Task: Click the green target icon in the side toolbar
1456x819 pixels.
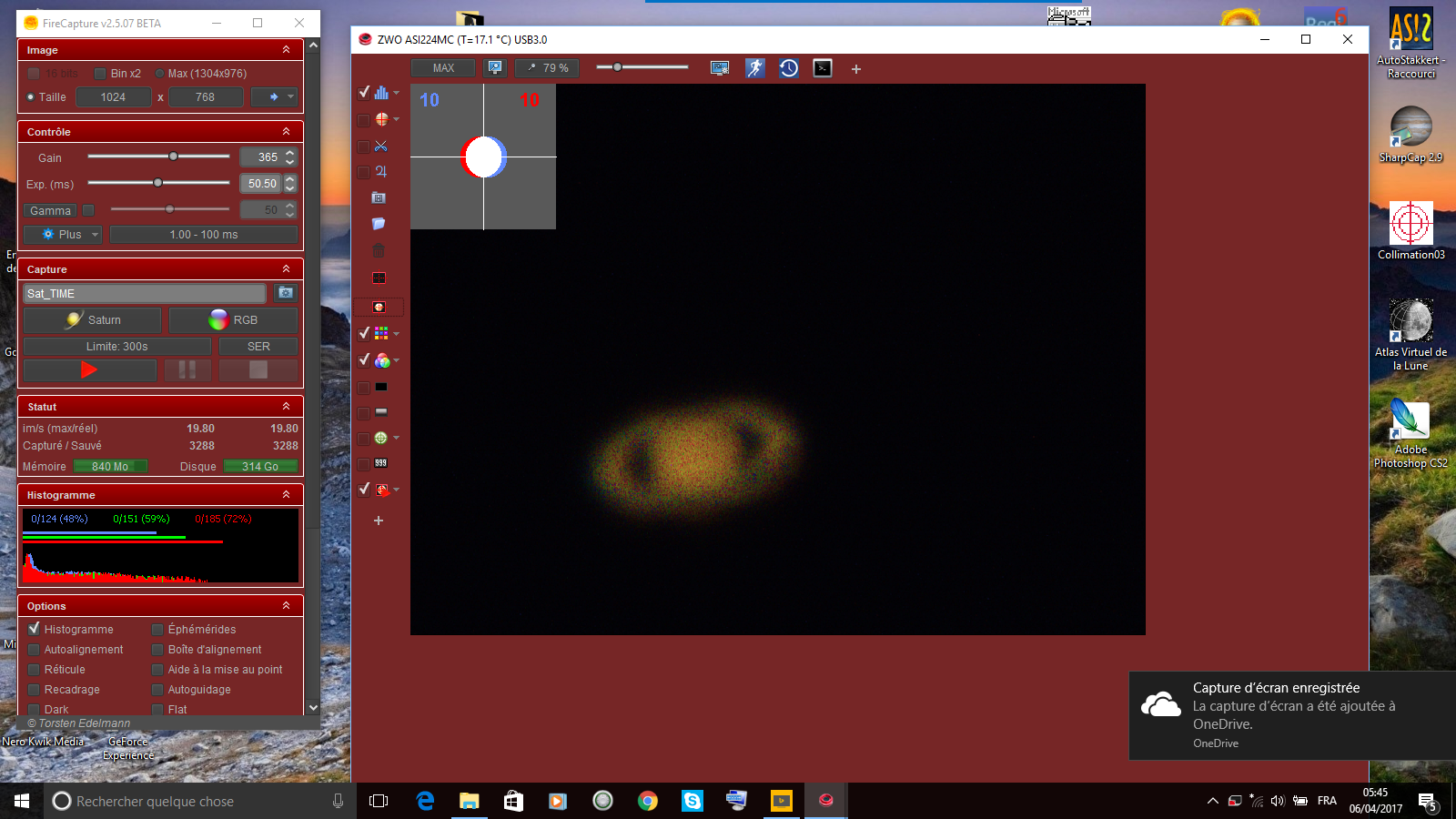Action: tap(381, 438)
